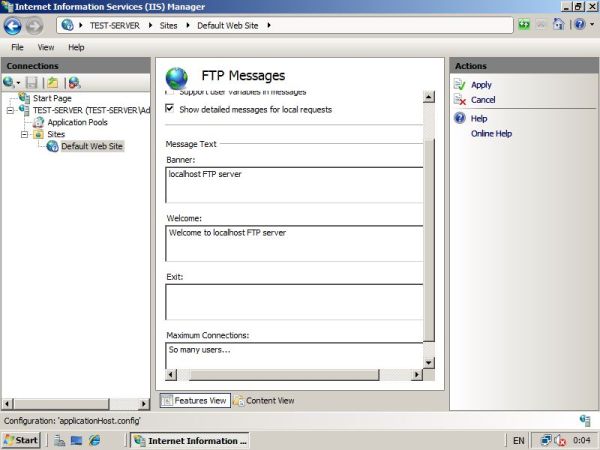Click Internet Information taskbar button

[190, 440]
